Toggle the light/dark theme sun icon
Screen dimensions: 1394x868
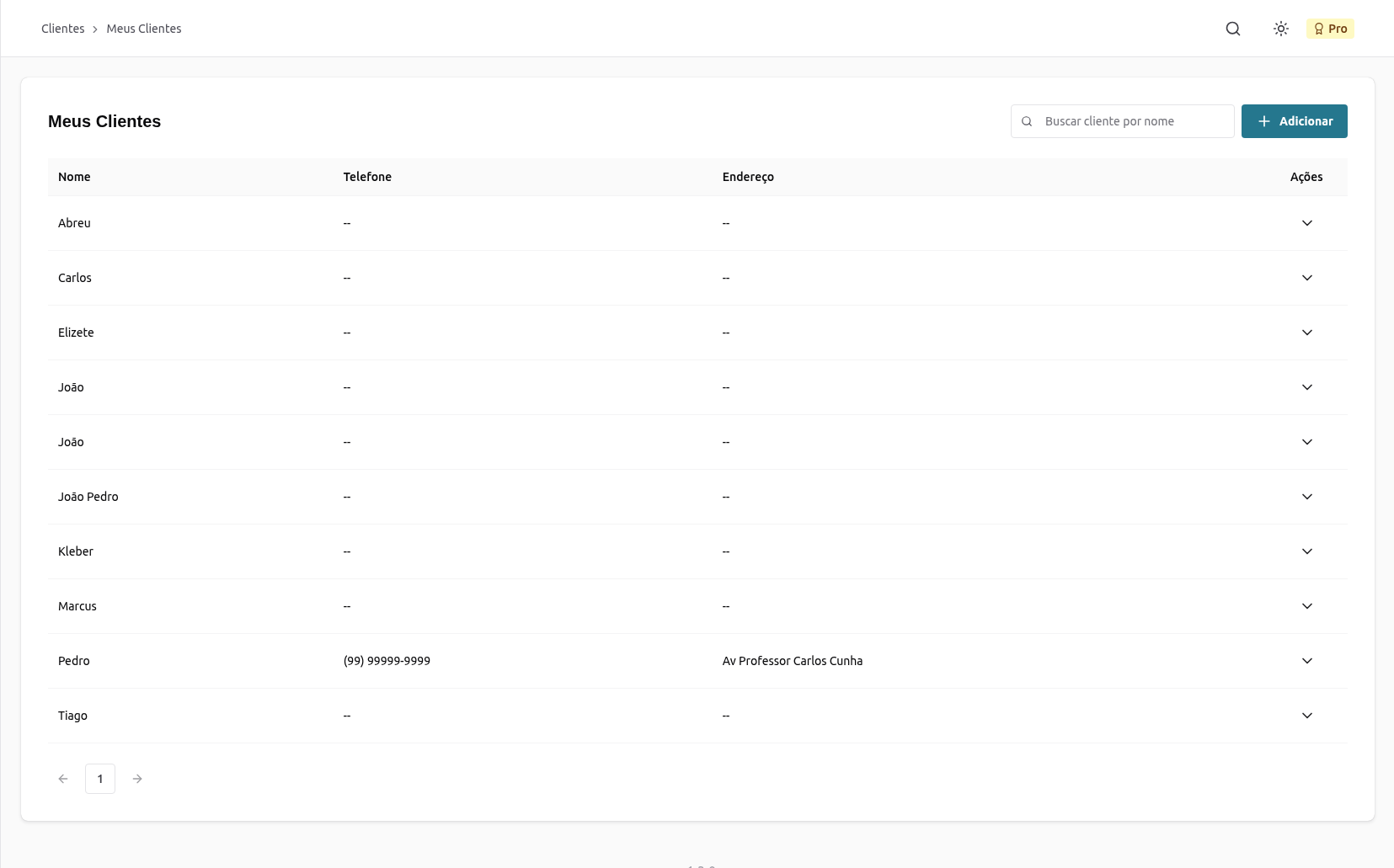click(x=1280, y=29)
